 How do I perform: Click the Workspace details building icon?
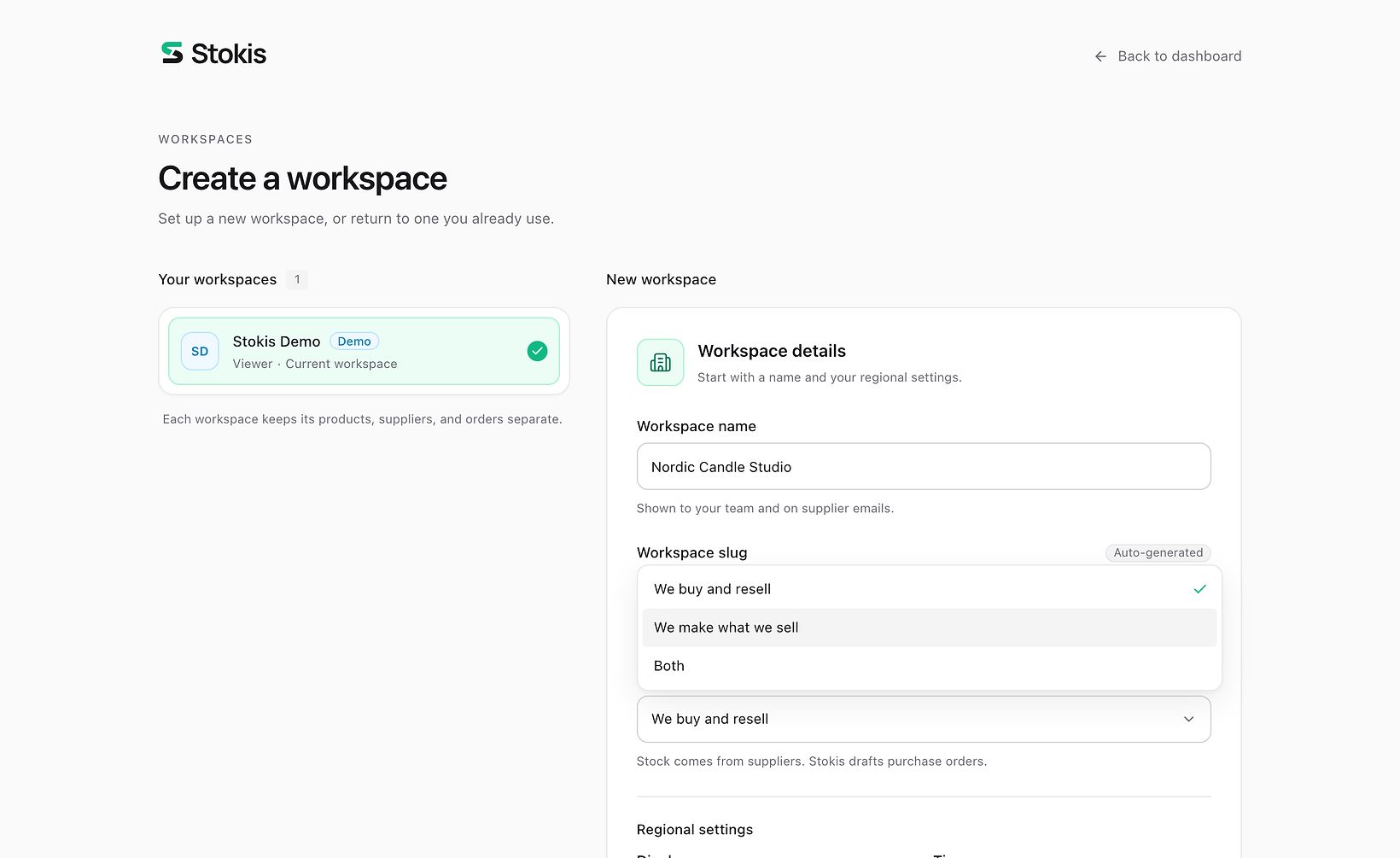[x=660, y=362]
